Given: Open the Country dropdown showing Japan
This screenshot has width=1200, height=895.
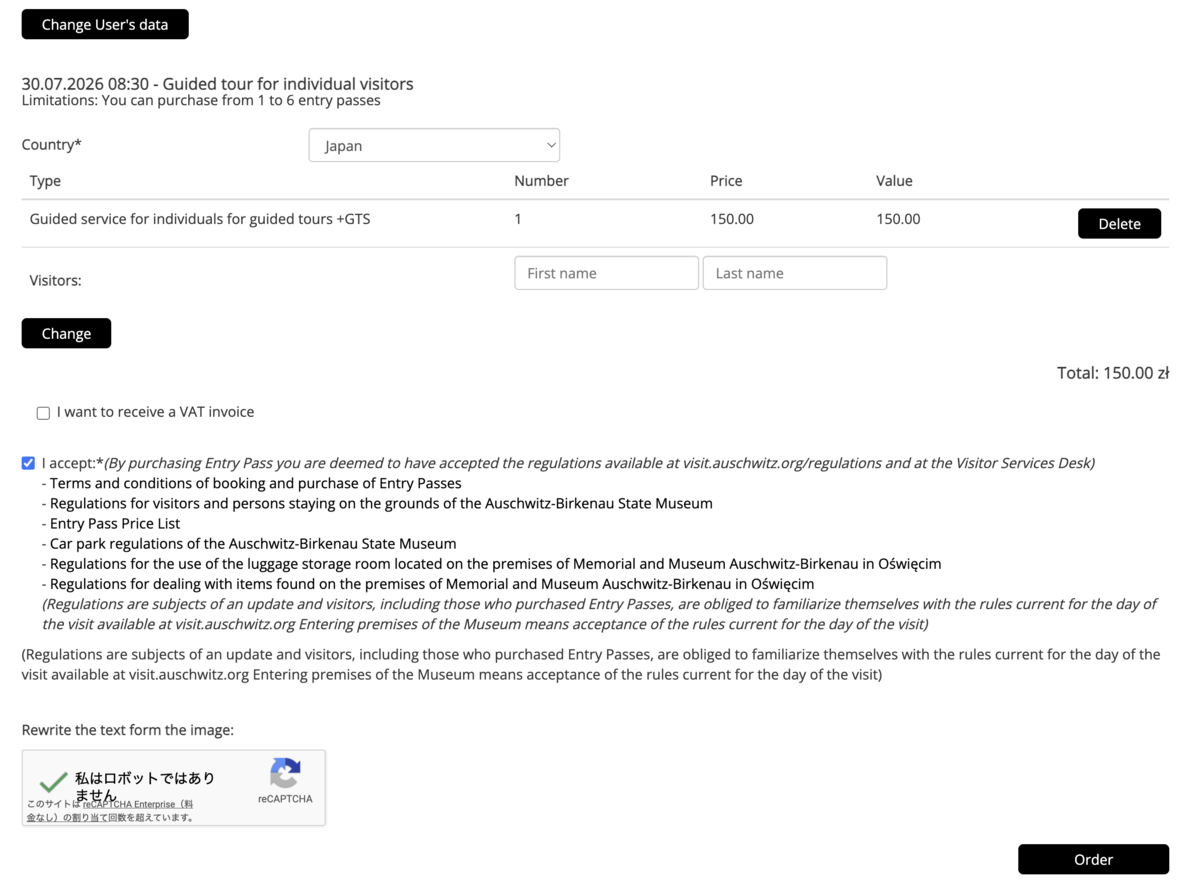Looking at the screenshot, I should coord(434,145).
